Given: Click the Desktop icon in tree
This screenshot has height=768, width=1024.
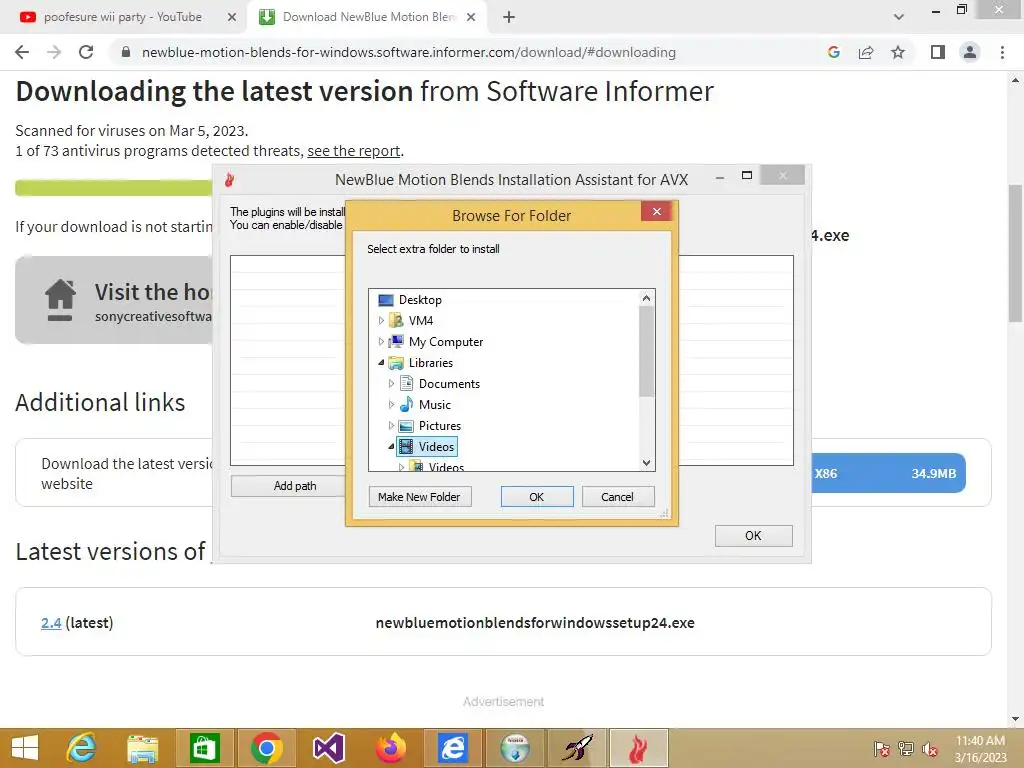Looking at the screenshot, I should 386,300.
